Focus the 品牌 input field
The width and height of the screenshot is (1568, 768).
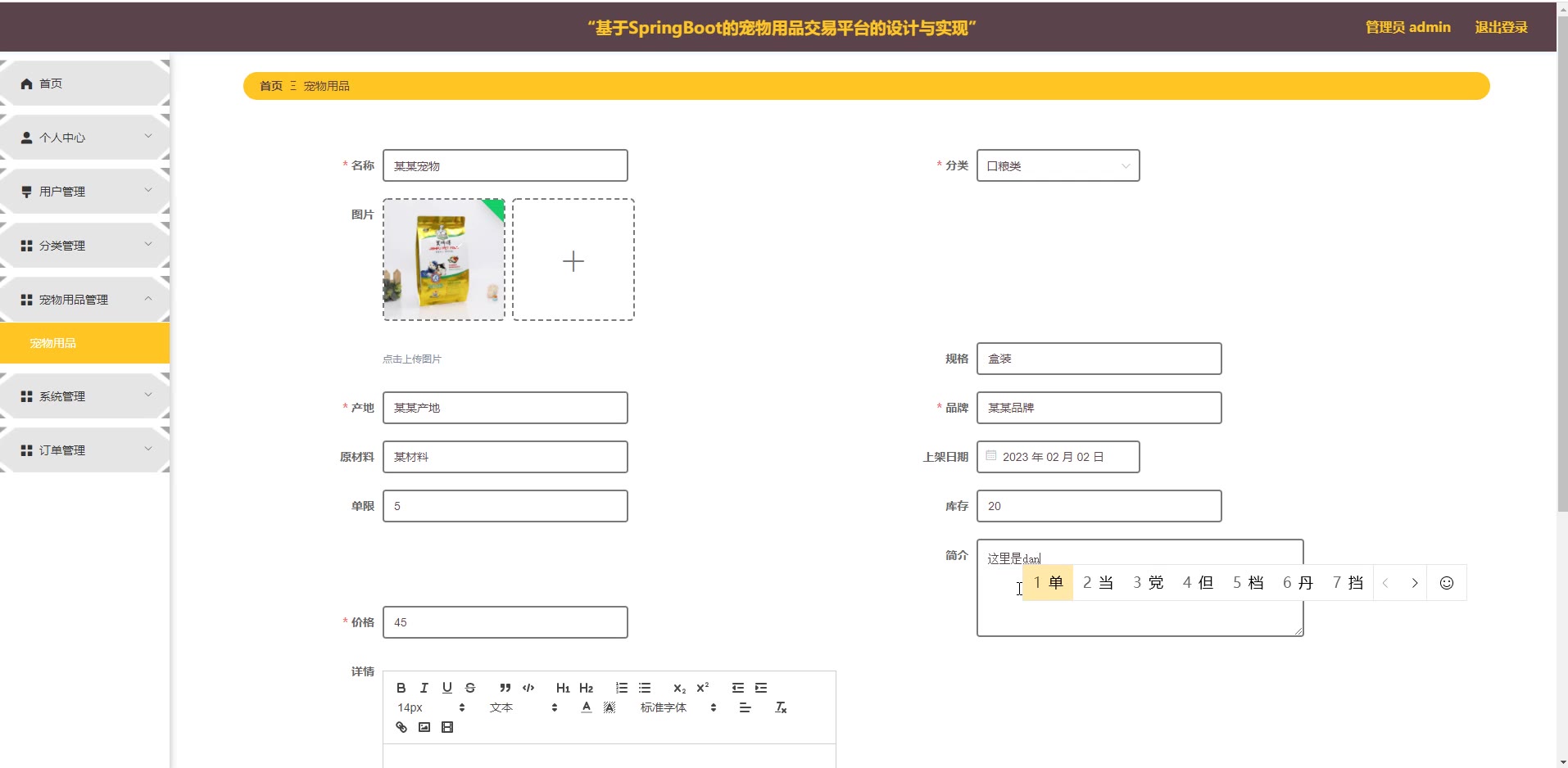pos(1099,408)
